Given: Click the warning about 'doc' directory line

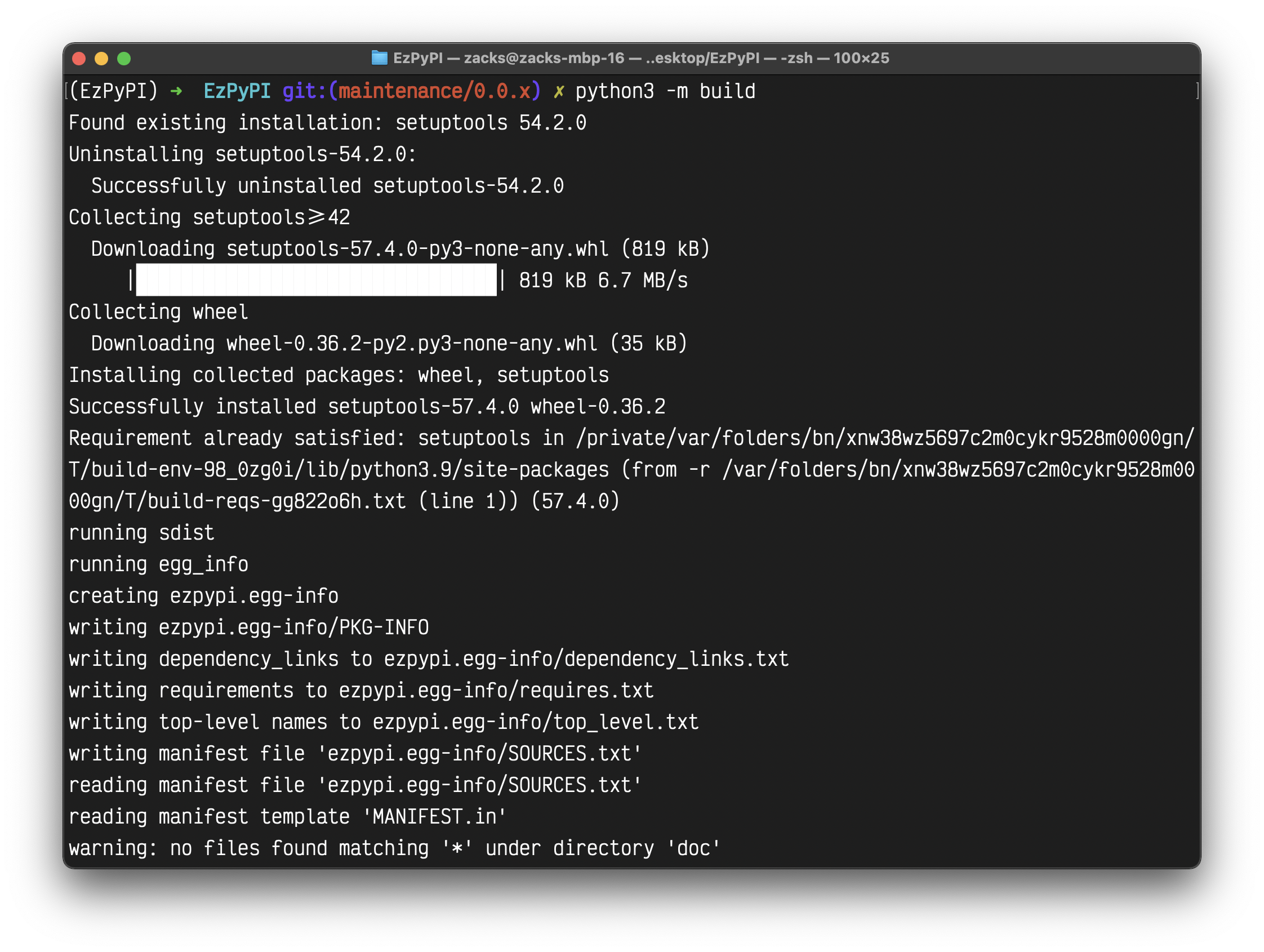Looking at the screenshot, I should pos(394,848).
